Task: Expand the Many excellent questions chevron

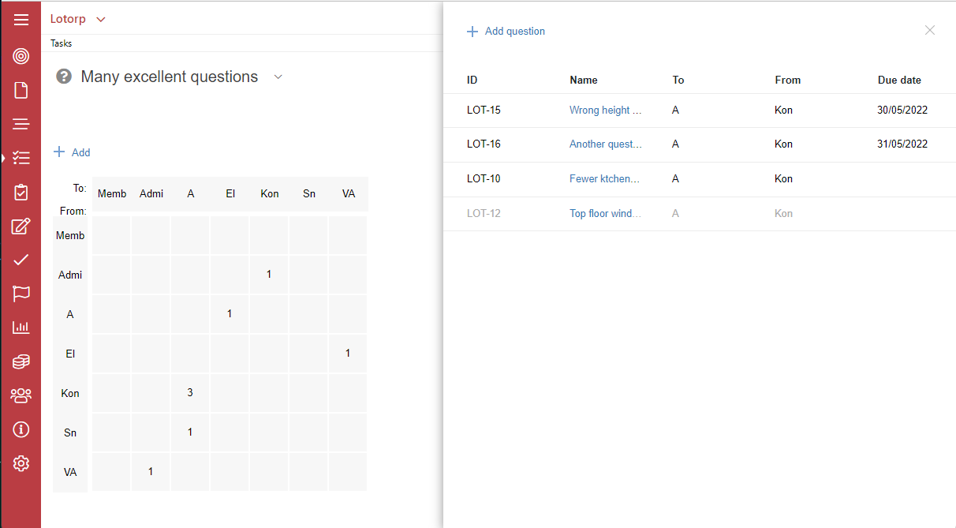Action: click(x=278, y=77)
